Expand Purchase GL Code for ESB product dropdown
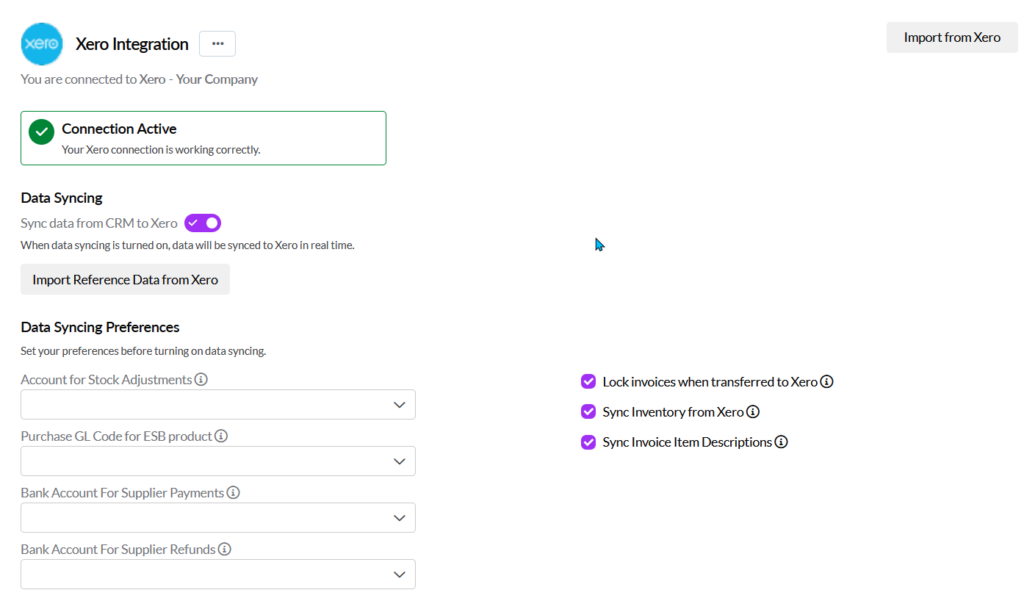 click(218, 461)
